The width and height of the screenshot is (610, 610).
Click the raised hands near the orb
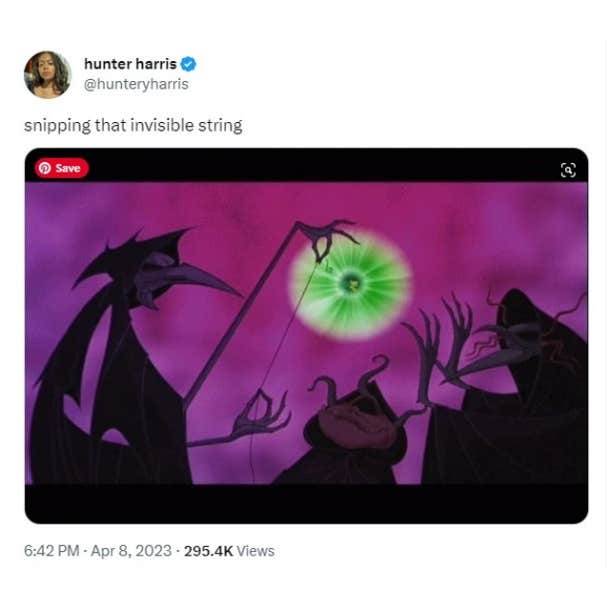[440, 344]
